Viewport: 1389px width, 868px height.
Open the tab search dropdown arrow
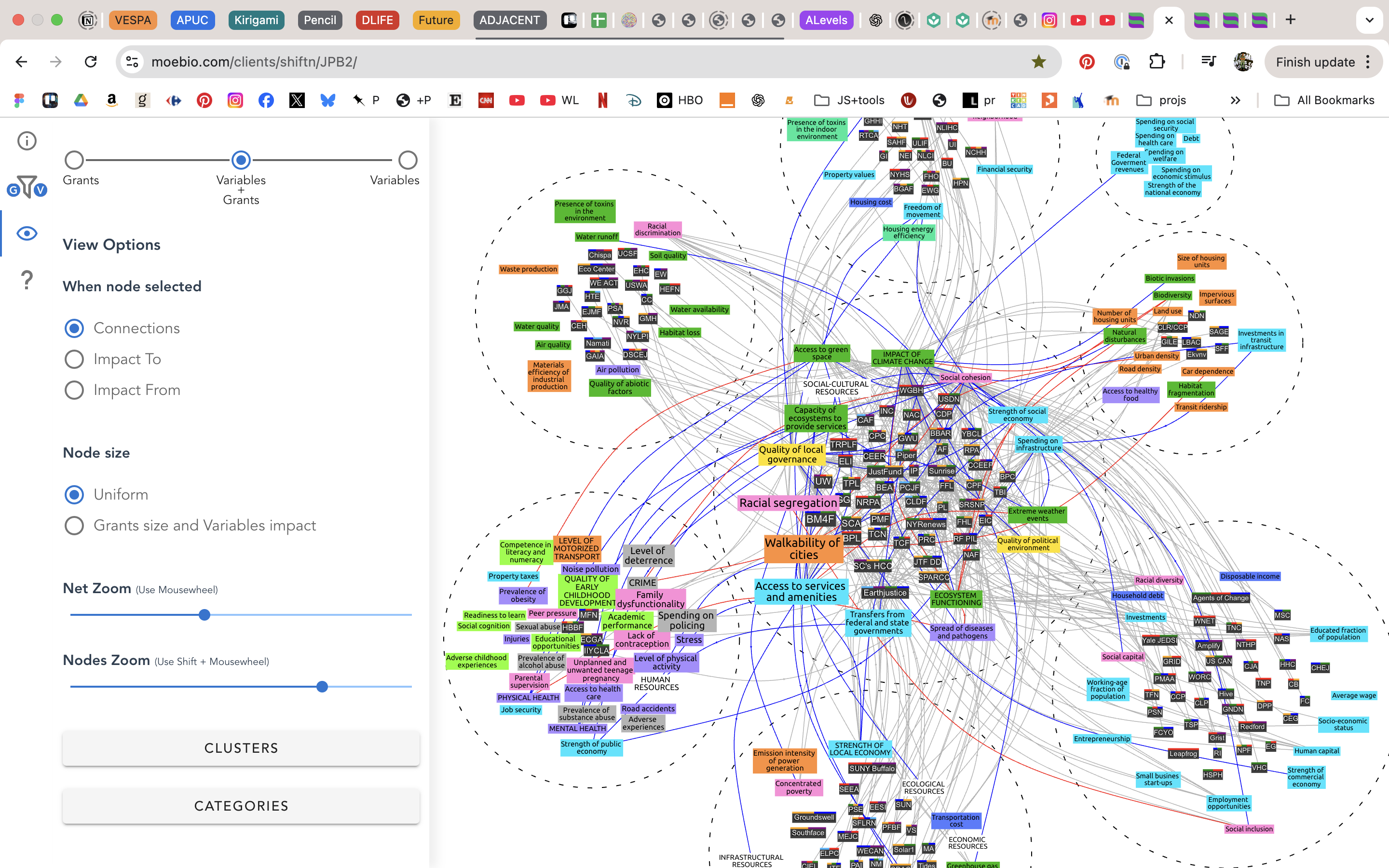coord(1370,20)
